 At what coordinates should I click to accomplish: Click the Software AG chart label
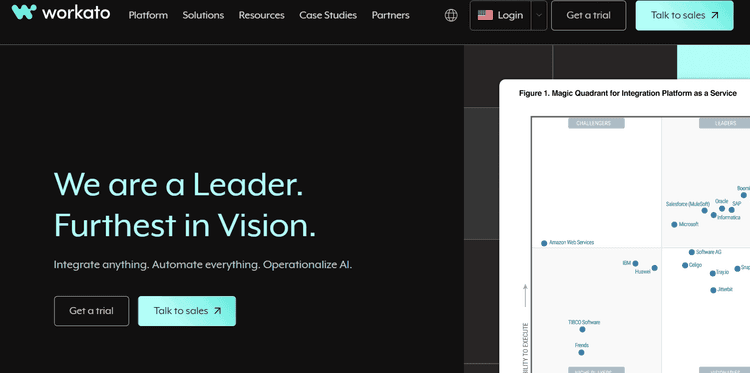pos(709,252)
